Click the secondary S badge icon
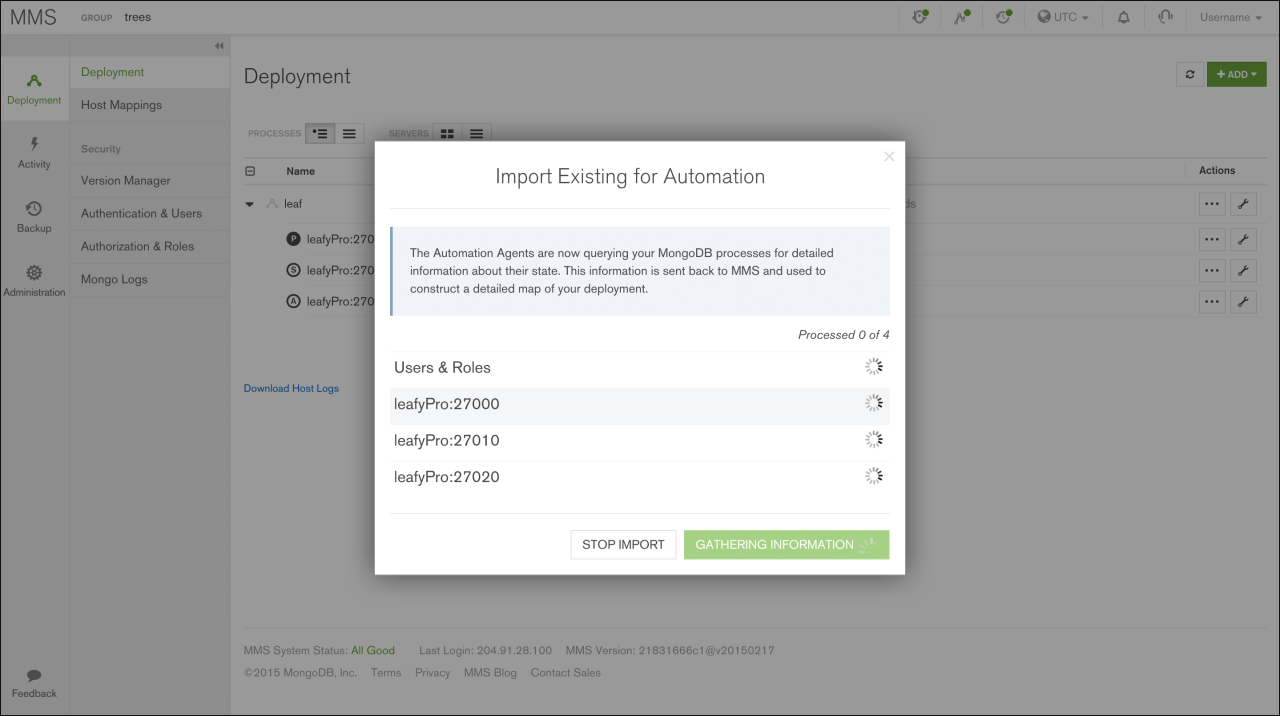The width and height of the screenshot is (1280, 716). coord(293,270)
